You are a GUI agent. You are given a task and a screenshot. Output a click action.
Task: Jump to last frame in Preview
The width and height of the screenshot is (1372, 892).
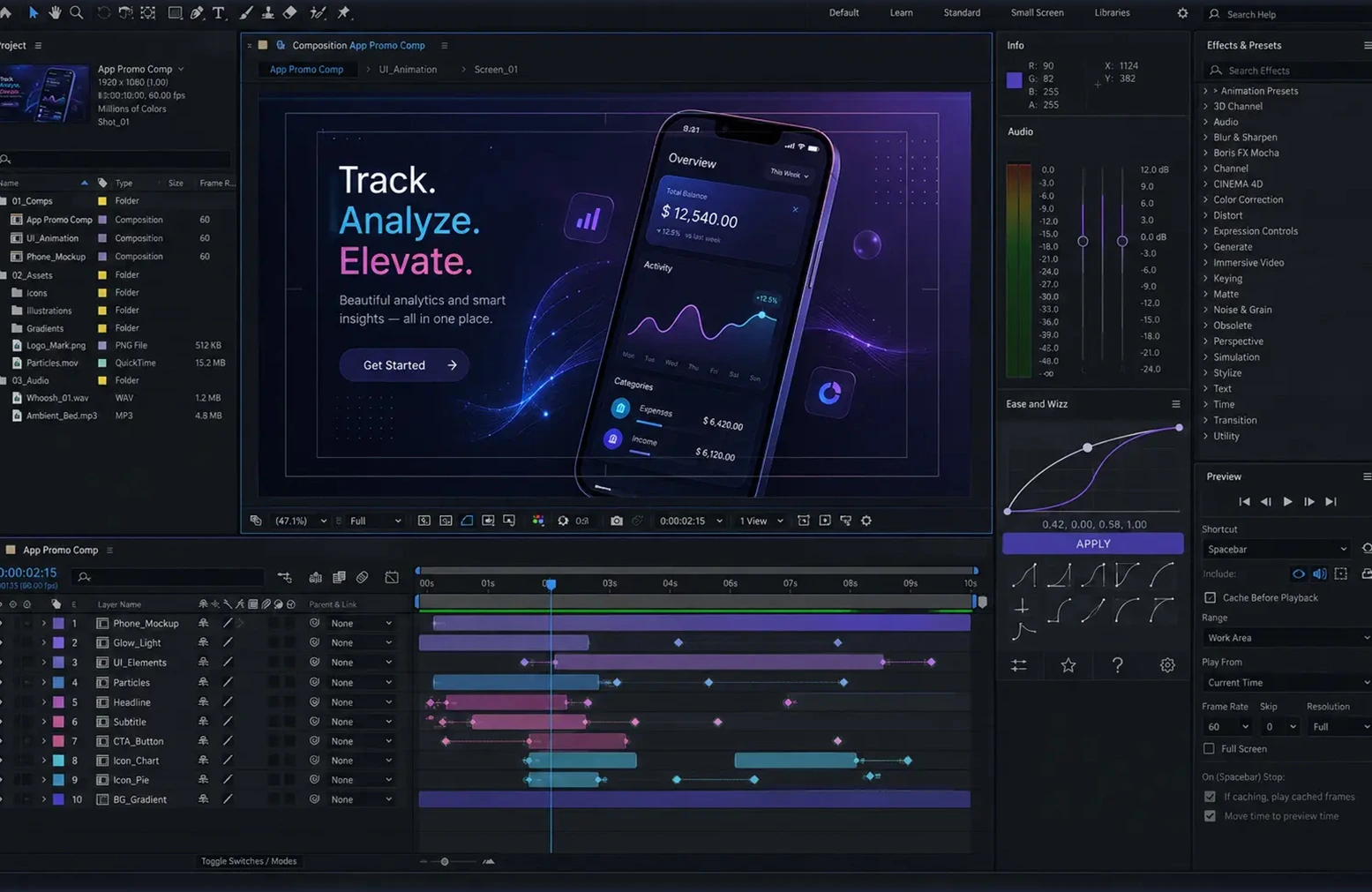pos(1331,501)
